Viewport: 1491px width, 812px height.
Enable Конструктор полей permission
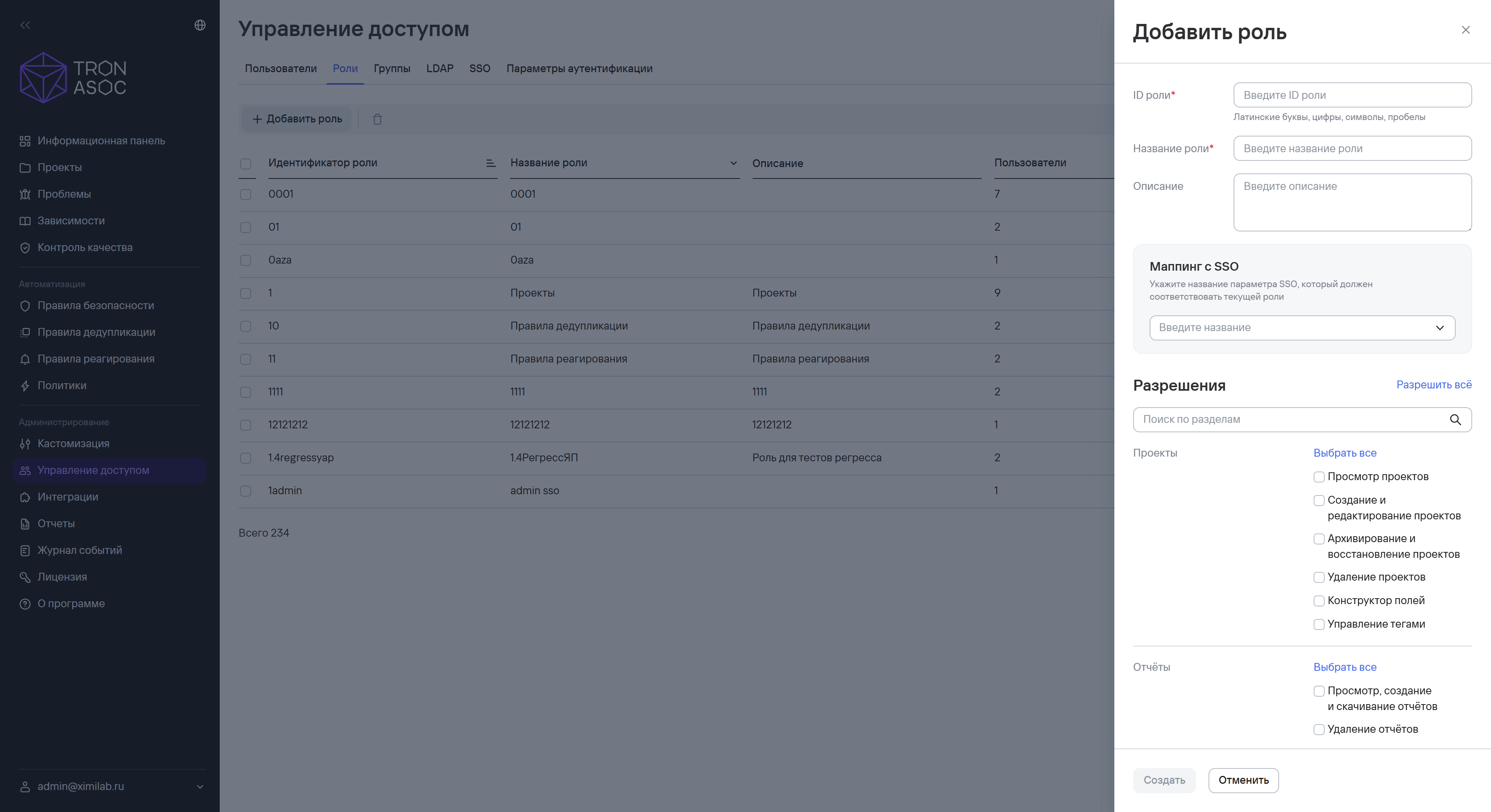(1319, 601)
